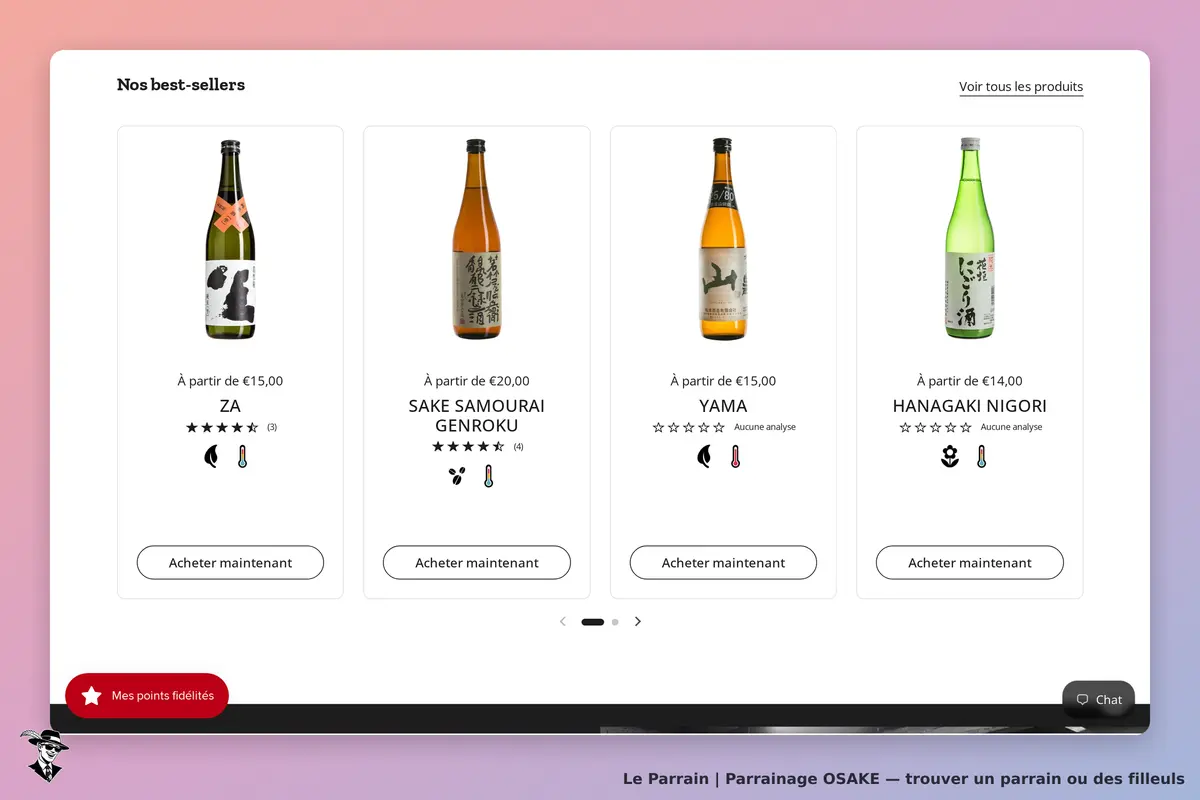Image resolution: width=1200 pixels, height=800 pixels.
Task: Click the flower icon under Hanagaki Nigori
Action: (x=950, y=457)
